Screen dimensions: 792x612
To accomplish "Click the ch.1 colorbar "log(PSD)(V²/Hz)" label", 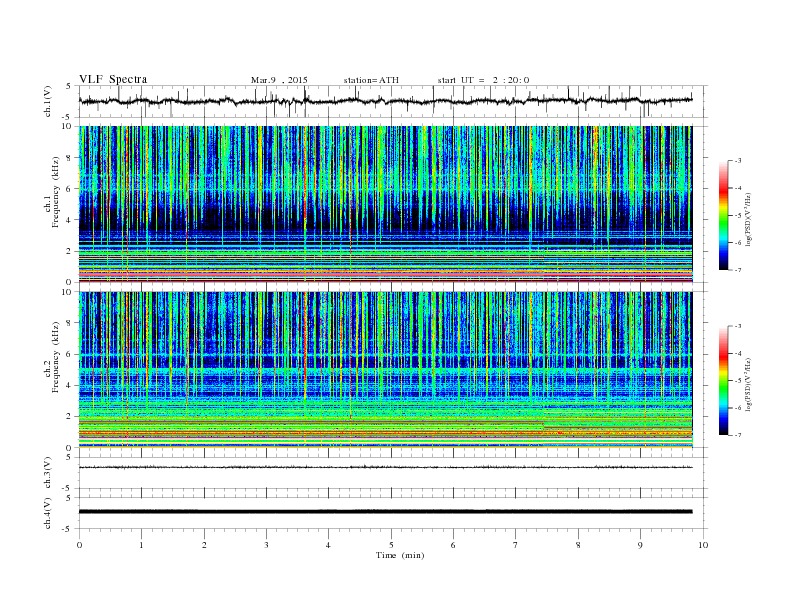I will point(749,219).
